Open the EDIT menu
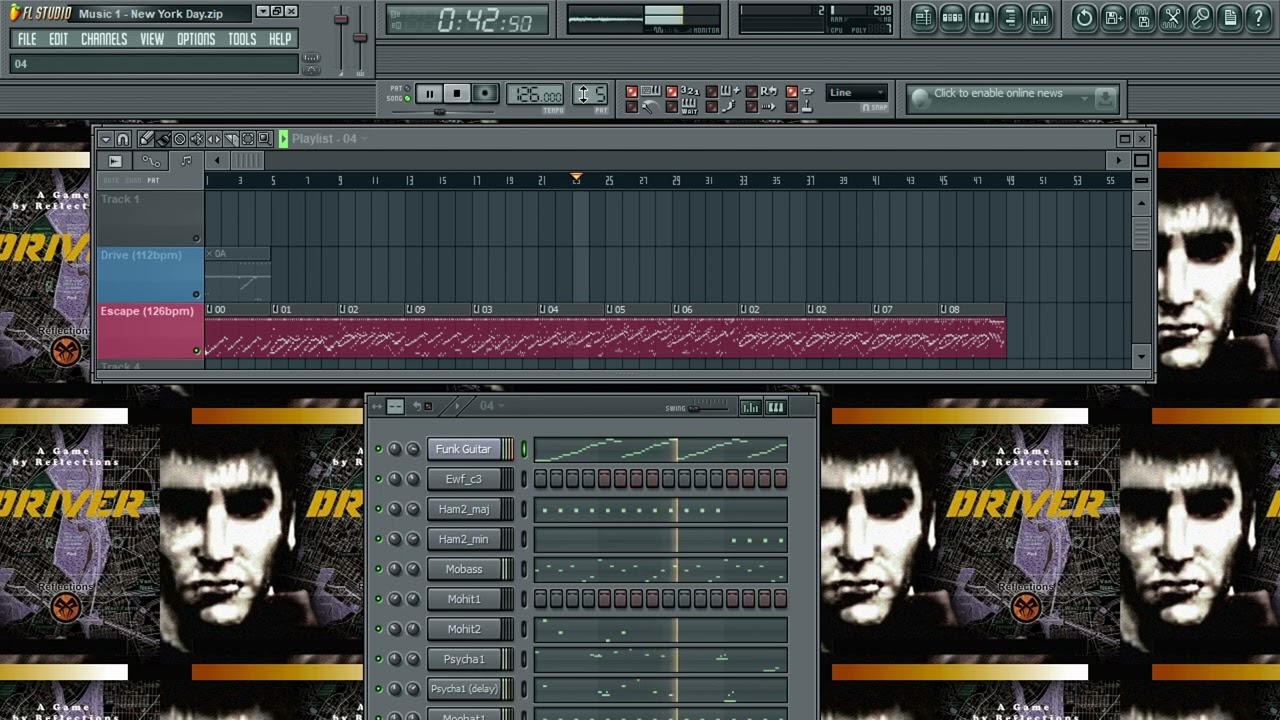This screenshot has width=1280, height=720. point(58,39)
